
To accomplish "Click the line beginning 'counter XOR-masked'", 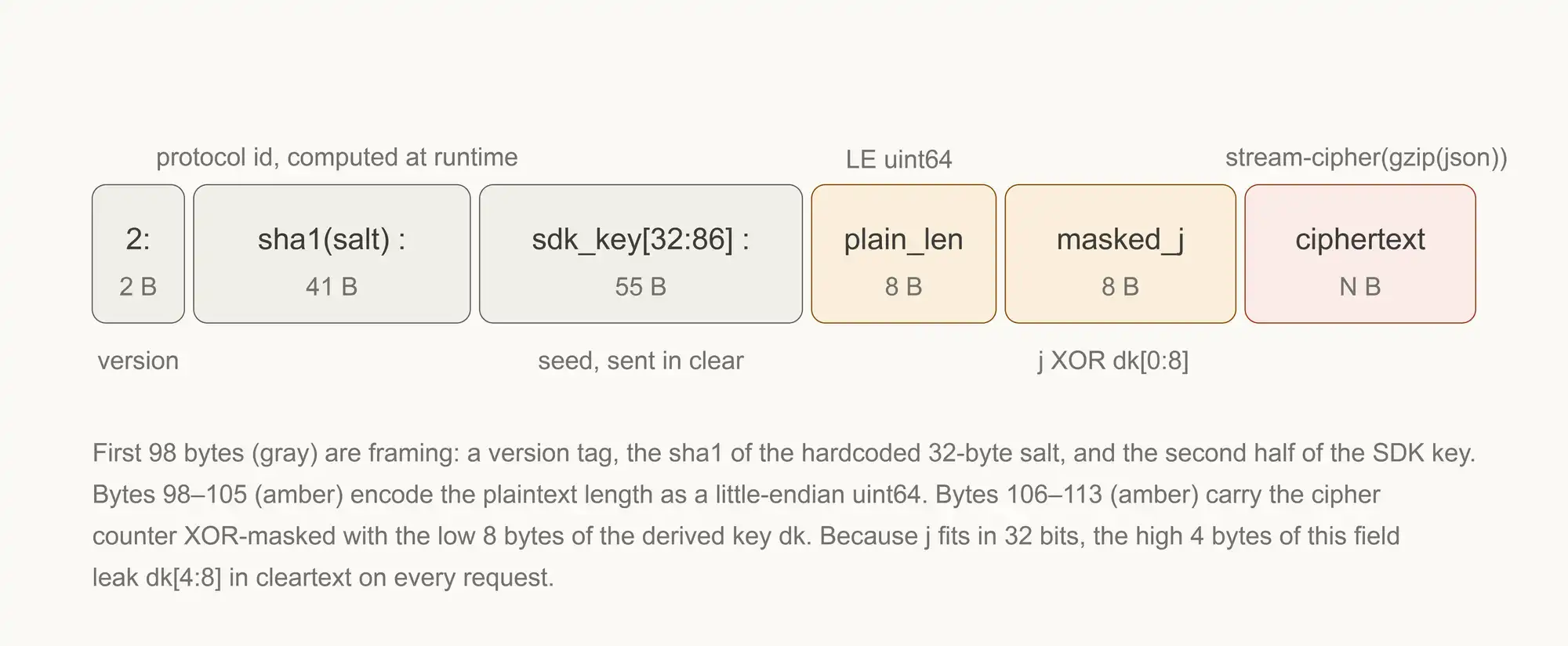I will 746,536.
